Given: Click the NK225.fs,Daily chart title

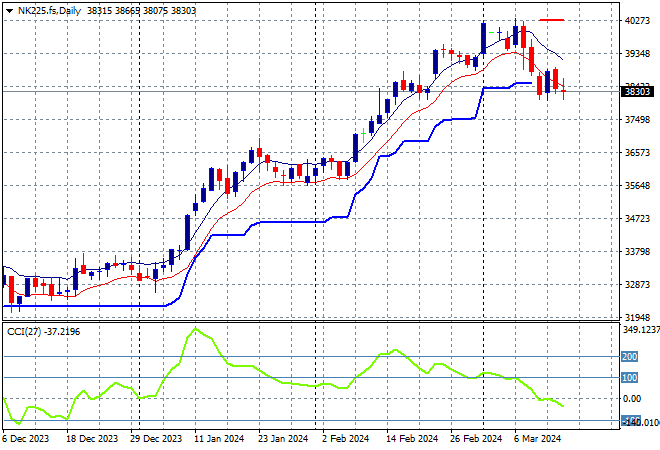Looking at the screenshot, I should coord(49,11).
